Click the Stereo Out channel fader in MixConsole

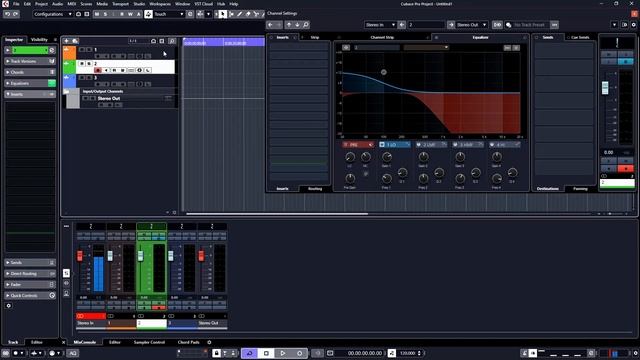click(x=201, y=256)
